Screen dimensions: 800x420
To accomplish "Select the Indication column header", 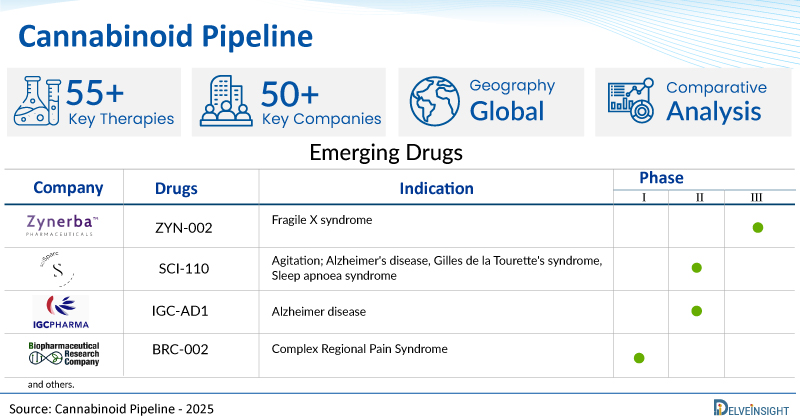I will (x=436, y=188).
